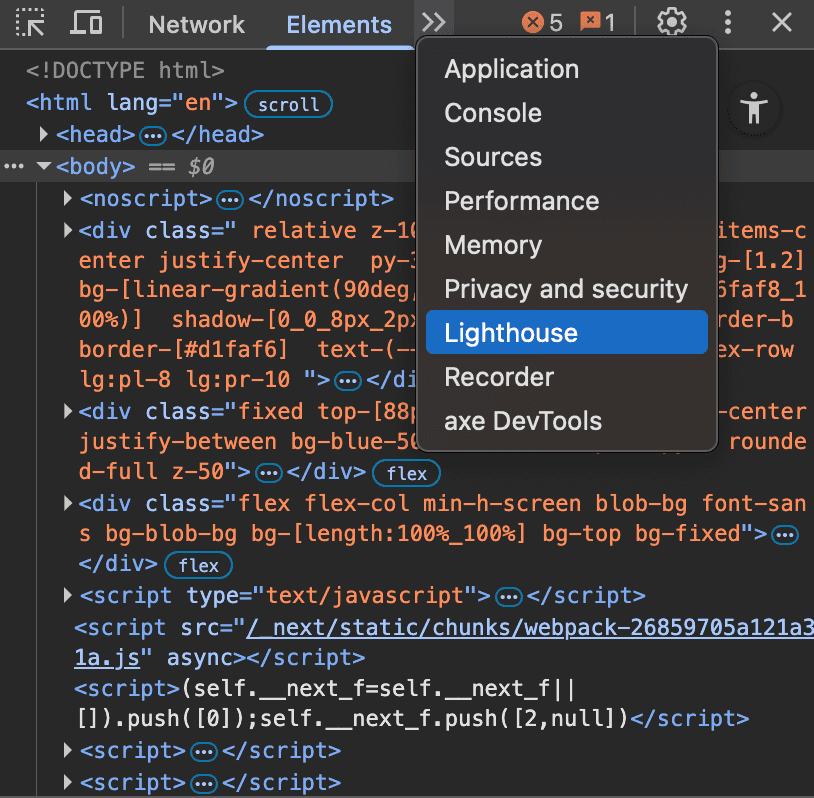Toggle the flex badge on blob-bg div

click(x=198, y=565)
